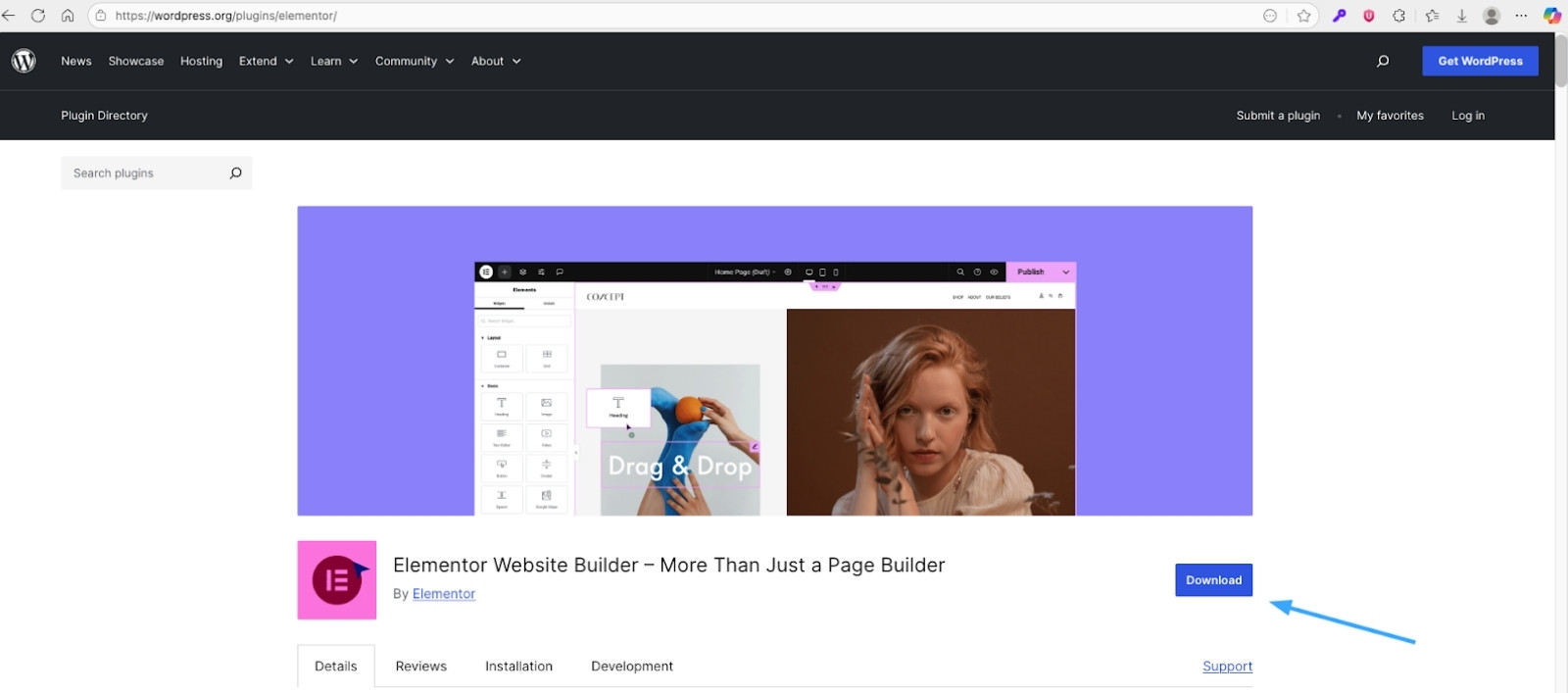Open the red shield blocker extension

(1369, 16)
